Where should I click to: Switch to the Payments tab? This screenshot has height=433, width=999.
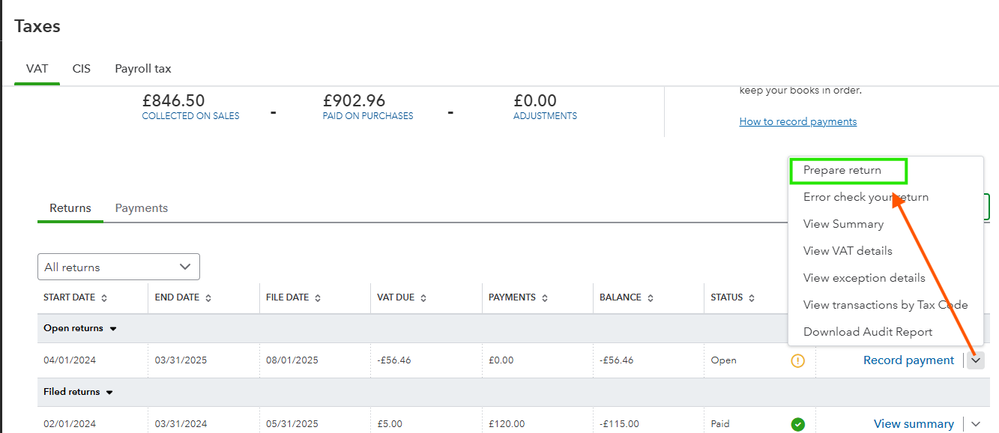pyautogui.click(x=141, y=208)
